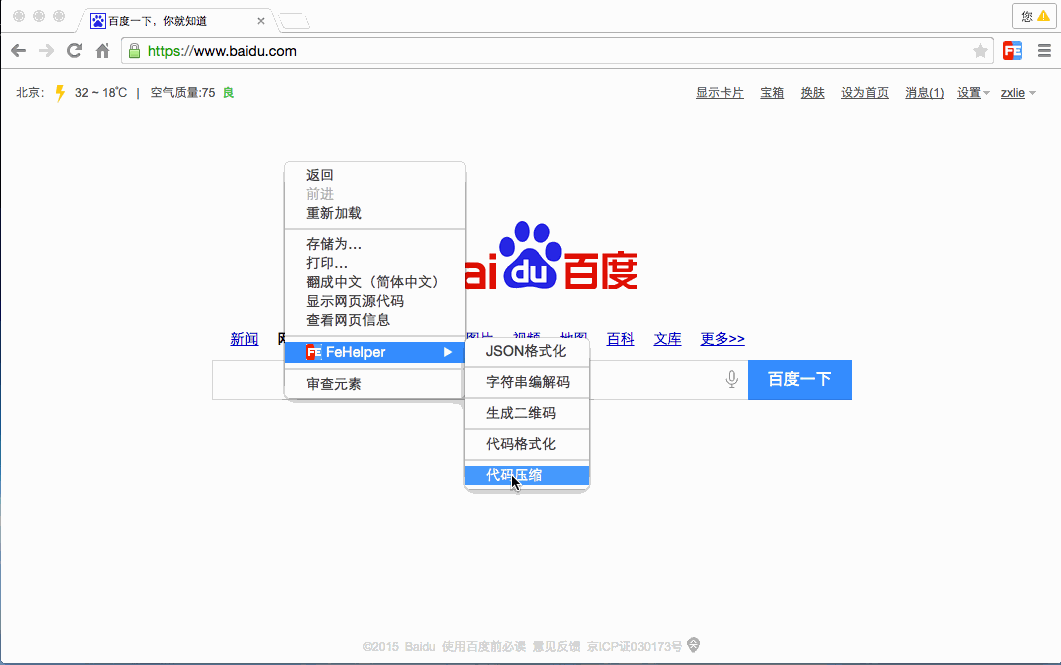Select 查看网页信息 menu entry
The width and height of the screenshot is (1061, 665).
(x=375, y=320)
